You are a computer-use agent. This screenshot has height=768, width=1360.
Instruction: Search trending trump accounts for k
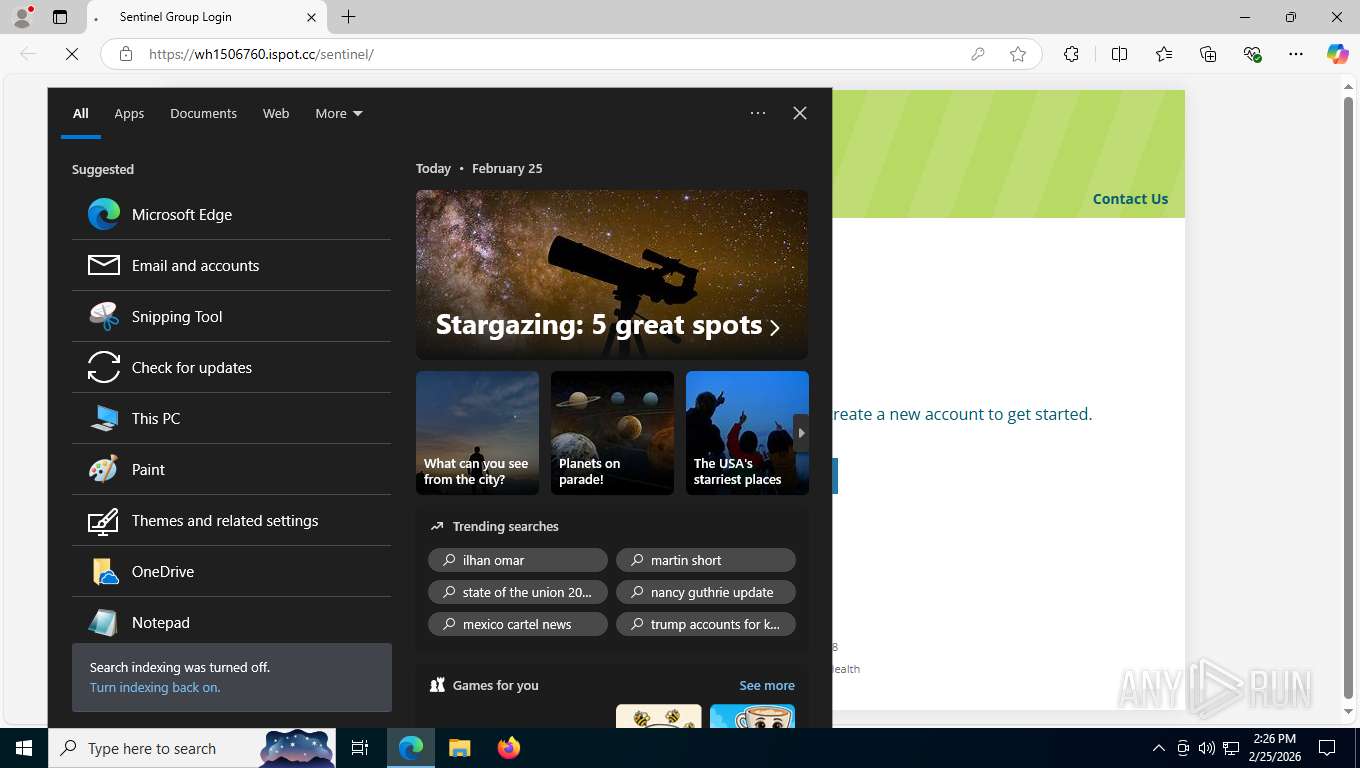click(x=706, y=624)
